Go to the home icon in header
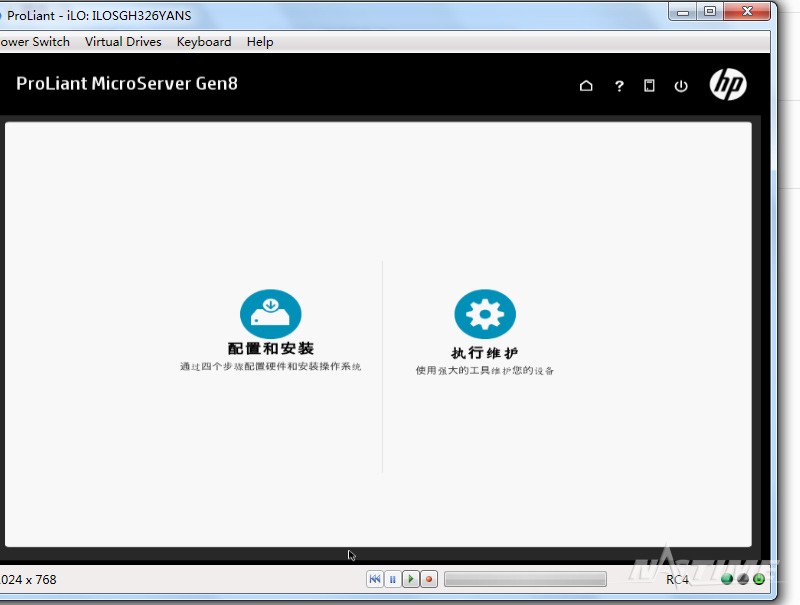Viewport: 800px width, 605px height. point(586,86)
